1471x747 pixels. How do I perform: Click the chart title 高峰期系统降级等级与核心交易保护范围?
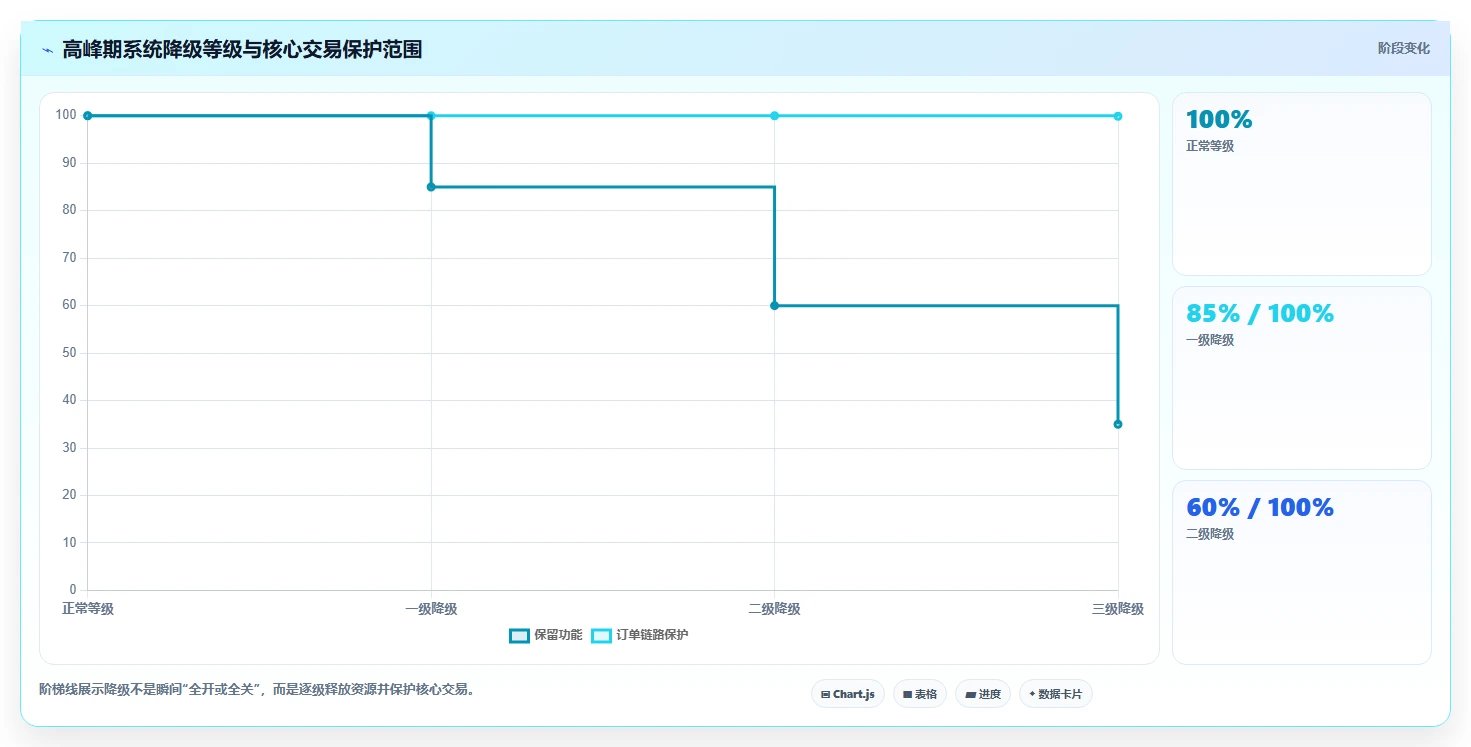click(x=242, y=49)
